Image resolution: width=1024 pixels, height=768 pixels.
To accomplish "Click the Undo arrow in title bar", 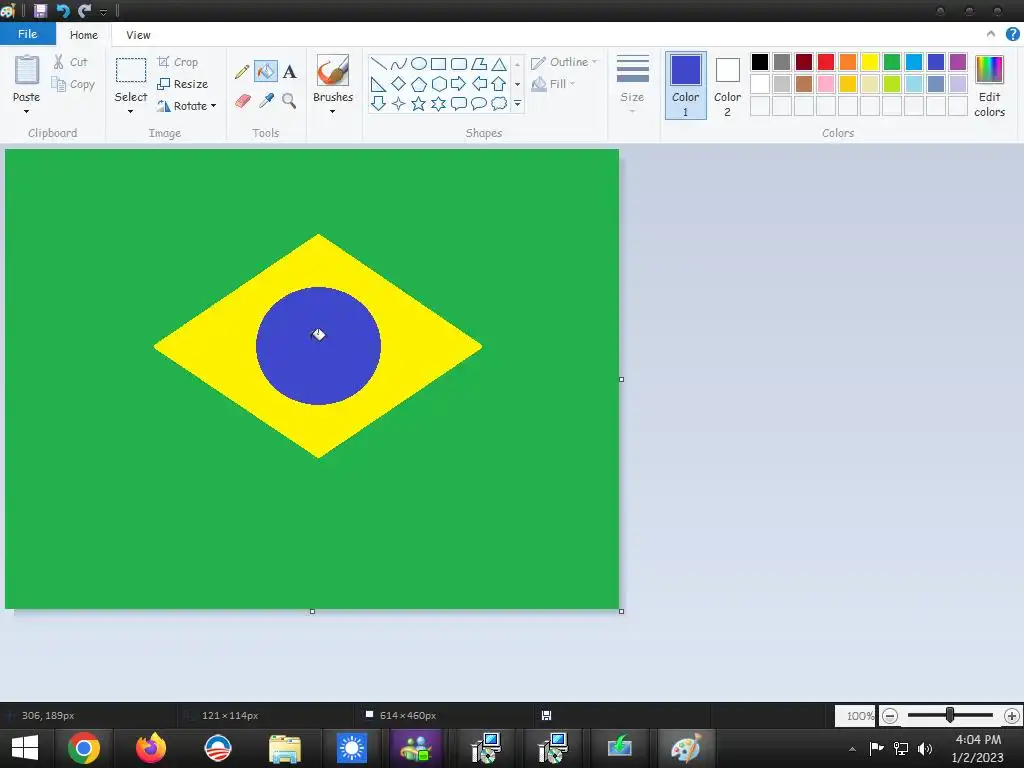I will [x=63, y=10].
